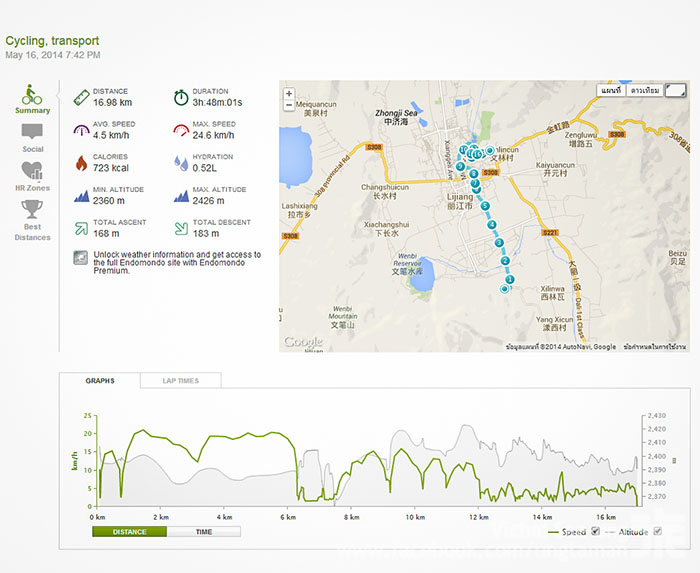700x573 pixels.
Task: Click the weather information premium icon
Action: (81, 258)
